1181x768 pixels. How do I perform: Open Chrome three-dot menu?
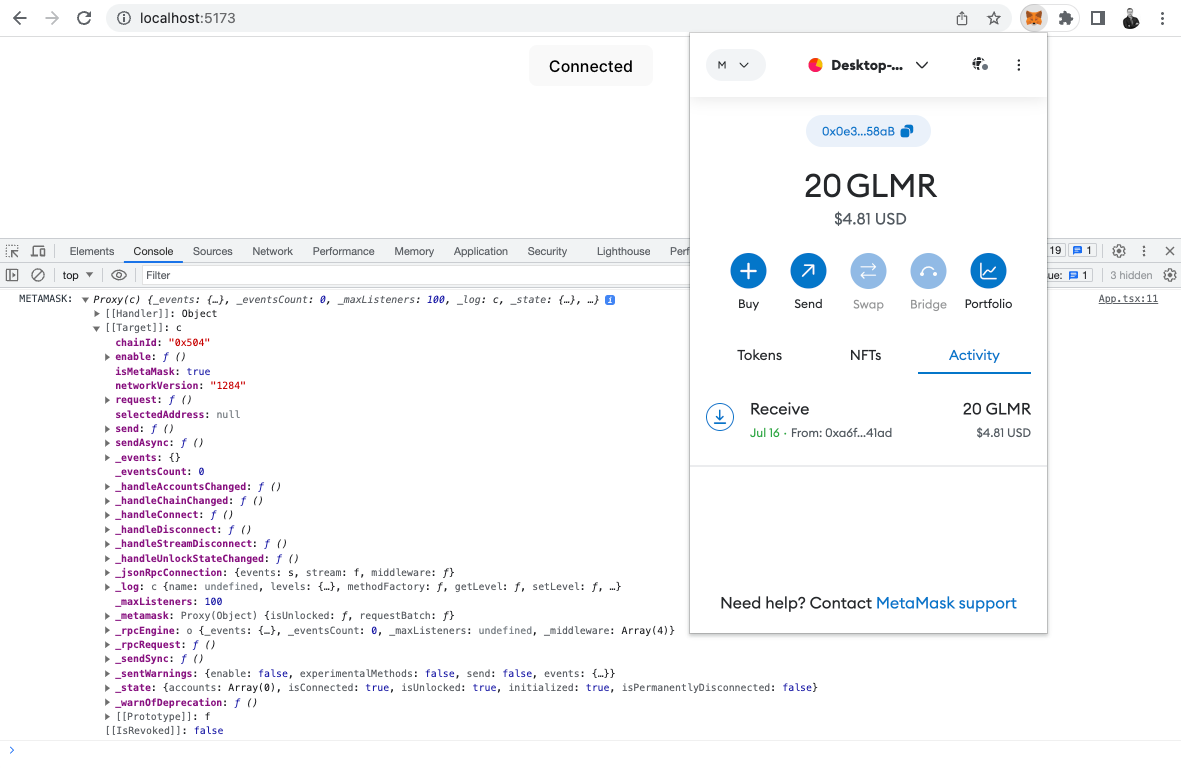(x=1163, y=18)
